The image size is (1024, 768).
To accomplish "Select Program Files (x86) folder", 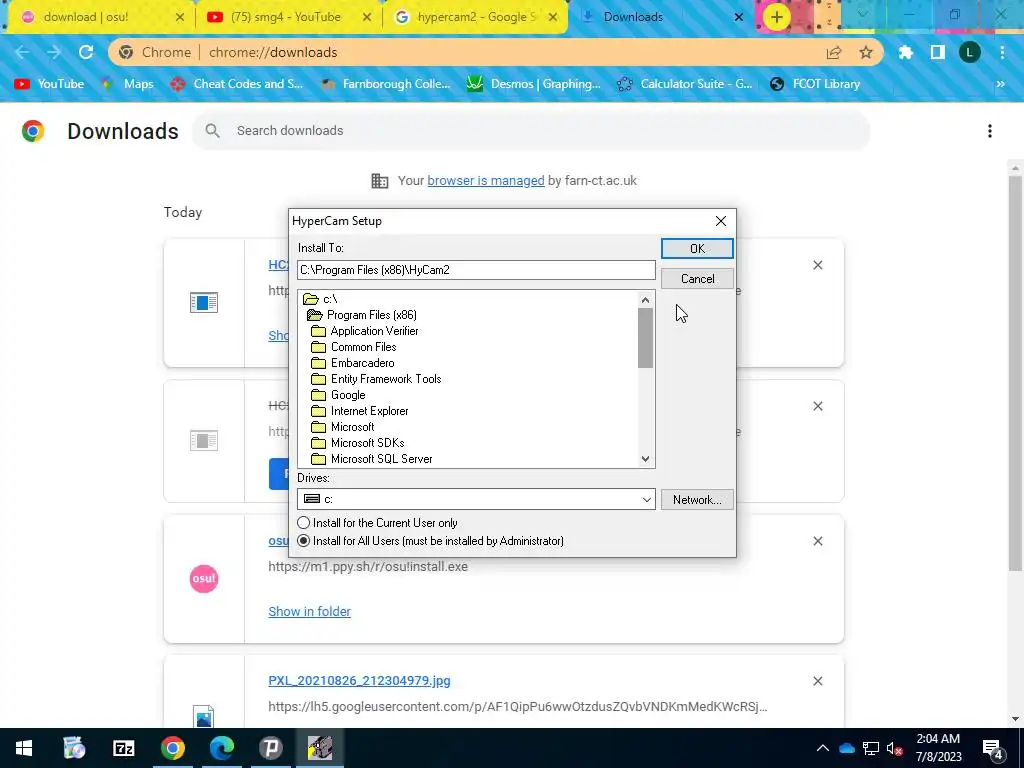I will (x=361, y=315).
